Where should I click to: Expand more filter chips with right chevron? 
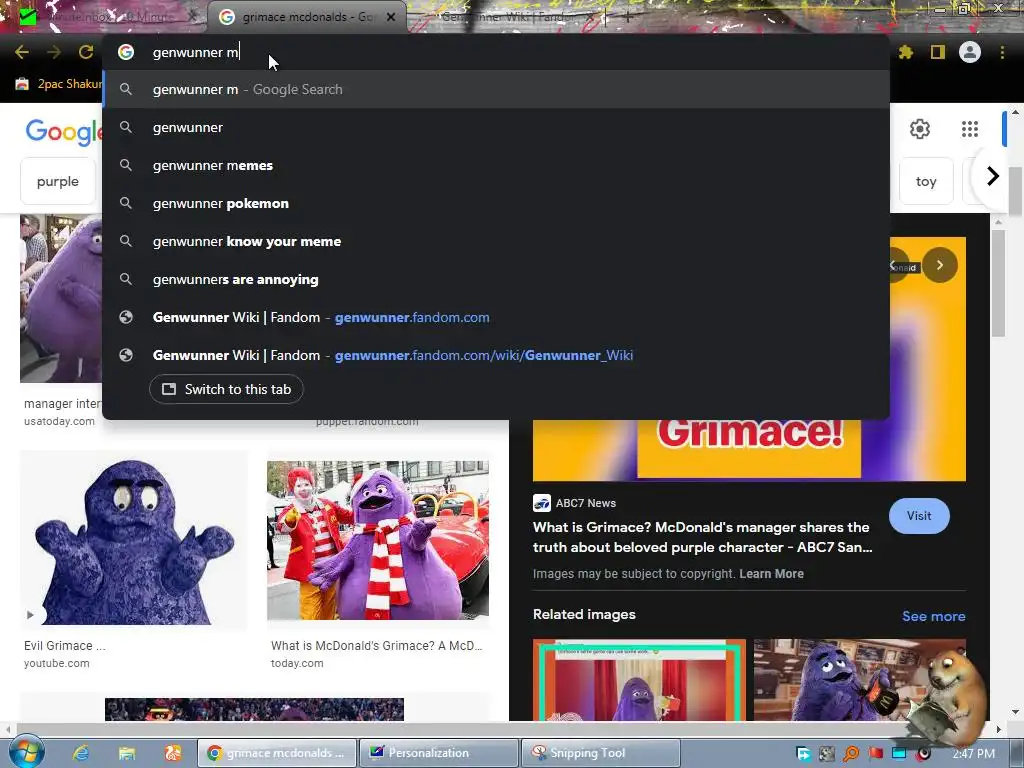pyautogui.click(x=992, y=176)
